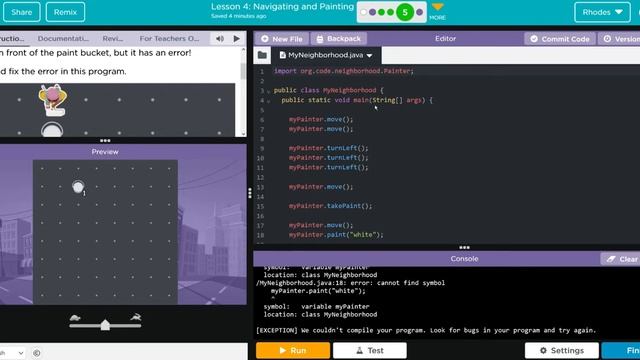Collapse the class fold arrow on line 3
Image resolution: width=640 pixels, height=360 pixels.
click(x=268, y=91)
